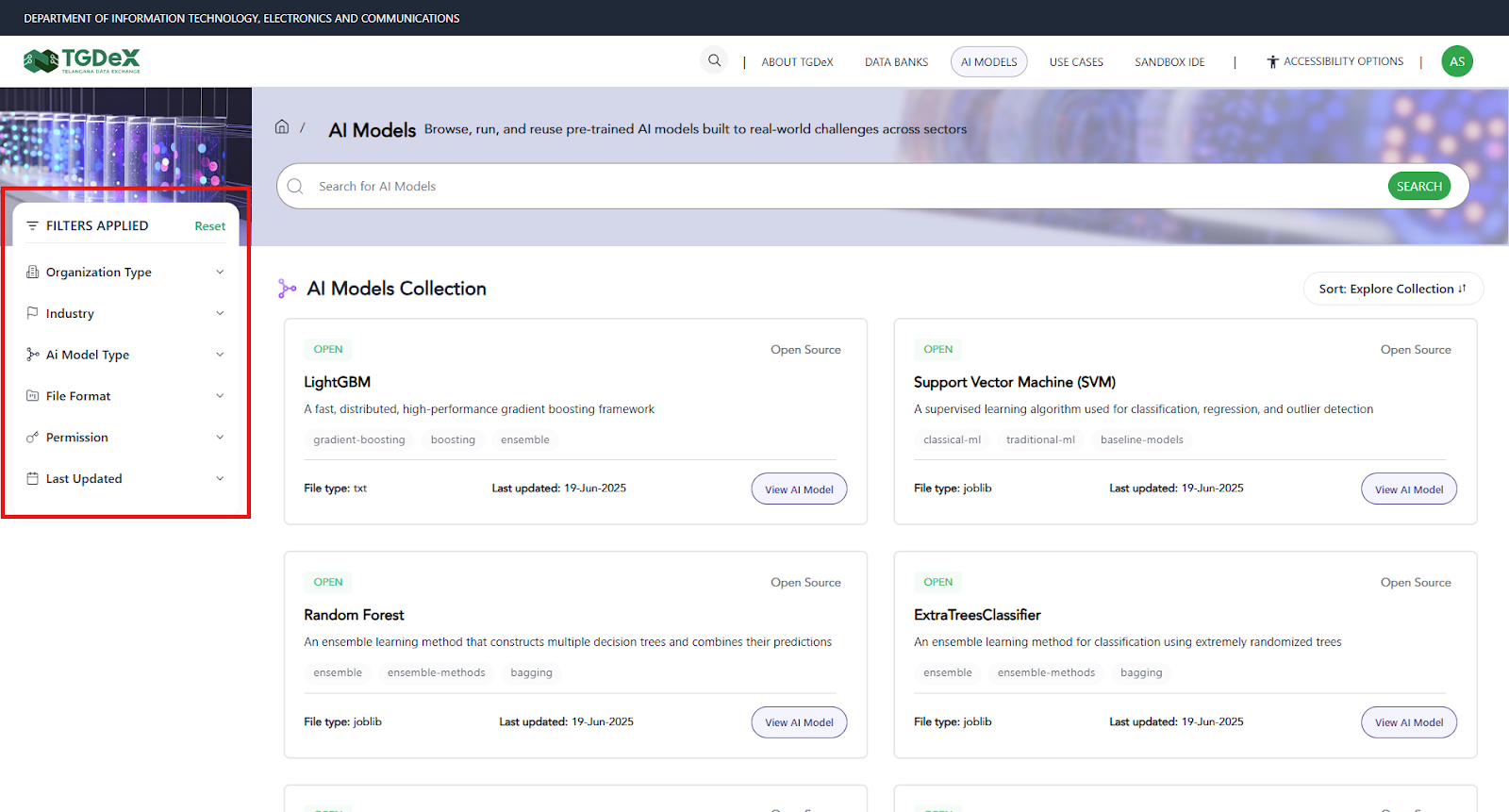The height and width of the screenshot is (812, 1509).
Task: Open the ABOUT TGDeX menu
Action: (x=797, y=62)
